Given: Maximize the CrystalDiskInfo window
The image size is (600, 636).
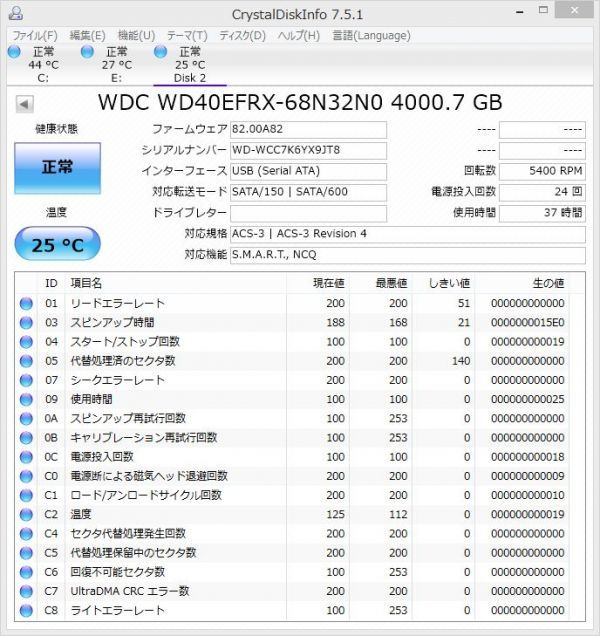Looking at the screenshot, I should pyautogui.click(x=543, y=11).
